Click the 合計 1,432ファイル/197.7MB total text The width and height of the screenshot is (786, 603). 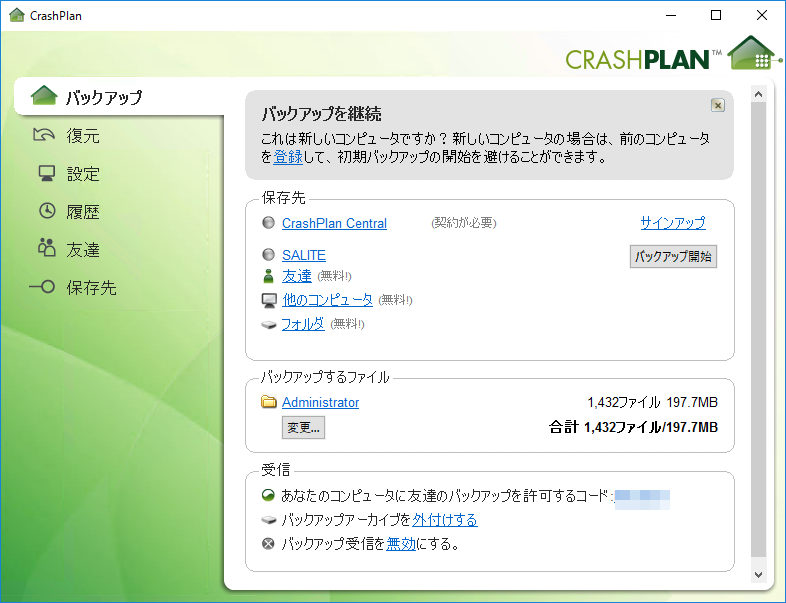633,427
